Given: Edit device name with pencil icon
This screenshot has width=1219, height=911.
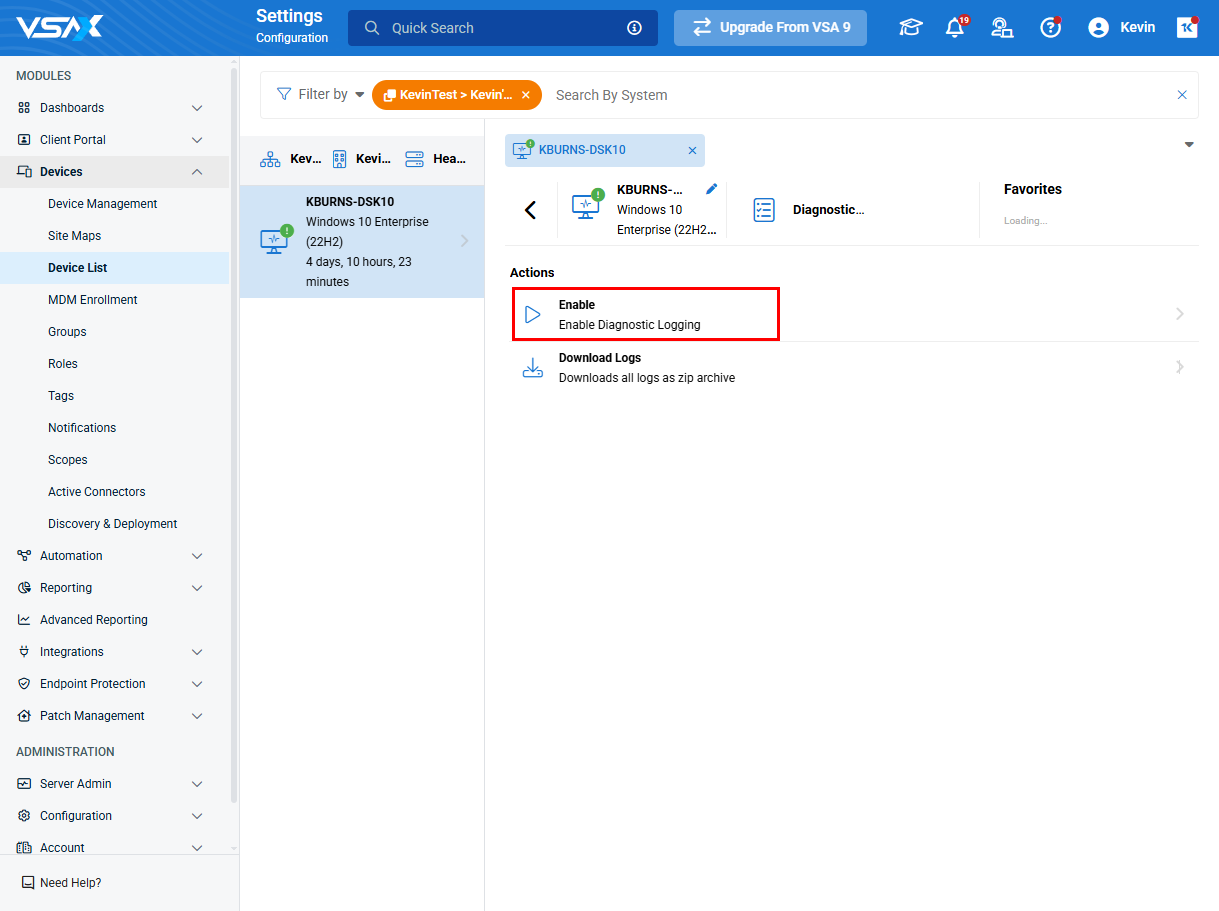Looking at the screenshot, I should point(711,189).
